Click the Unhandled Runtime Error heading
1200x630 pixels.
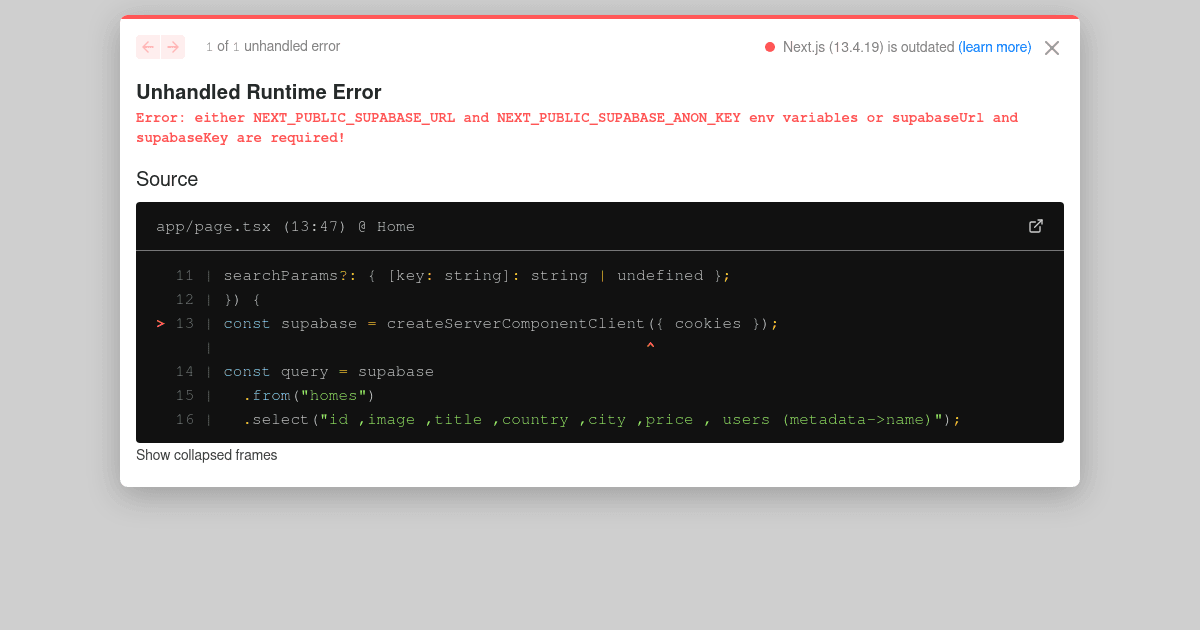point(258,91)
